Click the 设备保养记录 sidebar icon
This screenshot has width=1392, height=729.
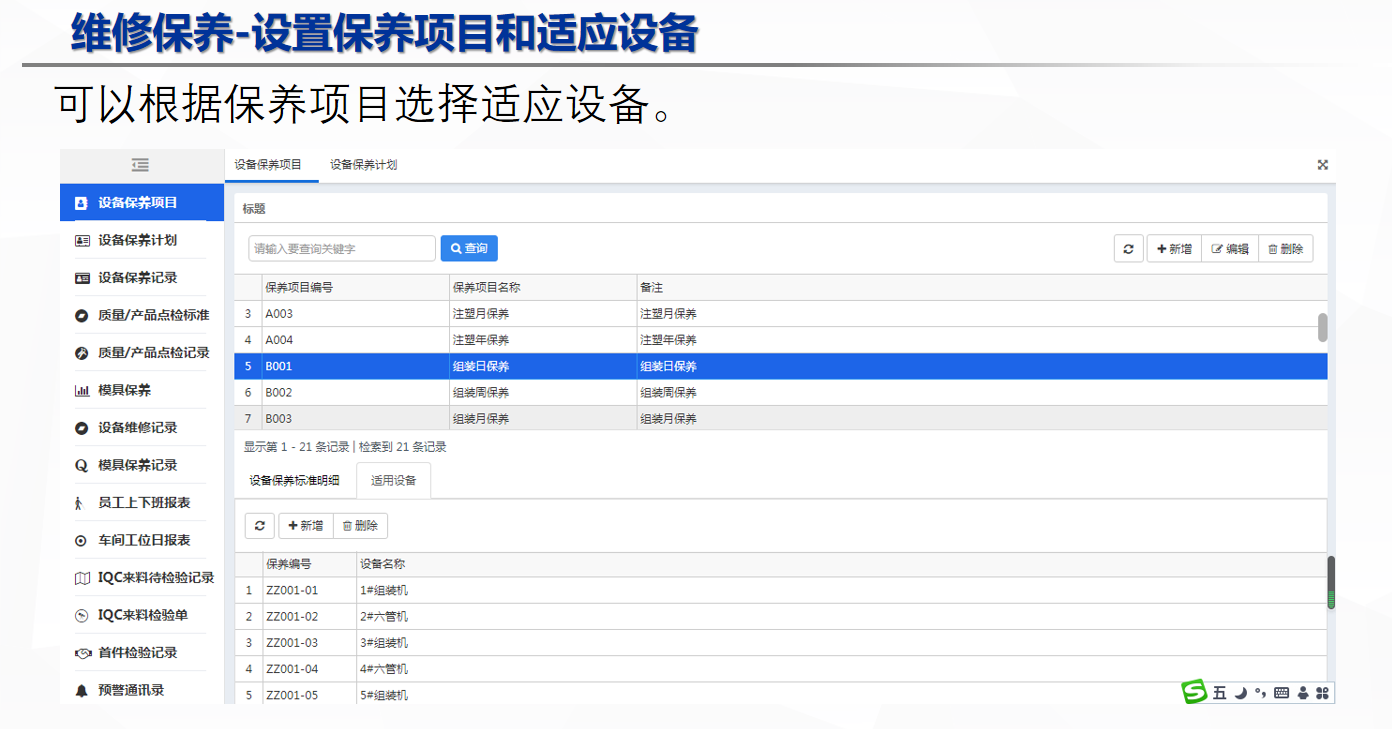click(x=82, y=278)
